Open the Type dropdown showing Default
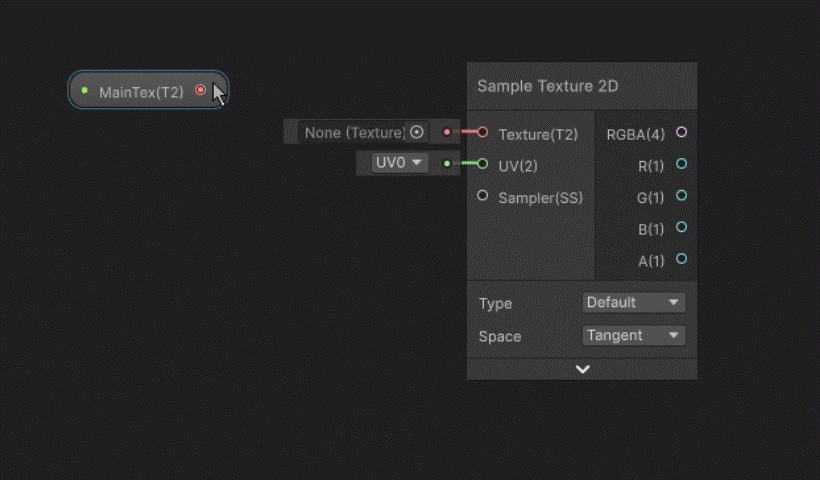This screenshot has width=820, height=480. 633,302
